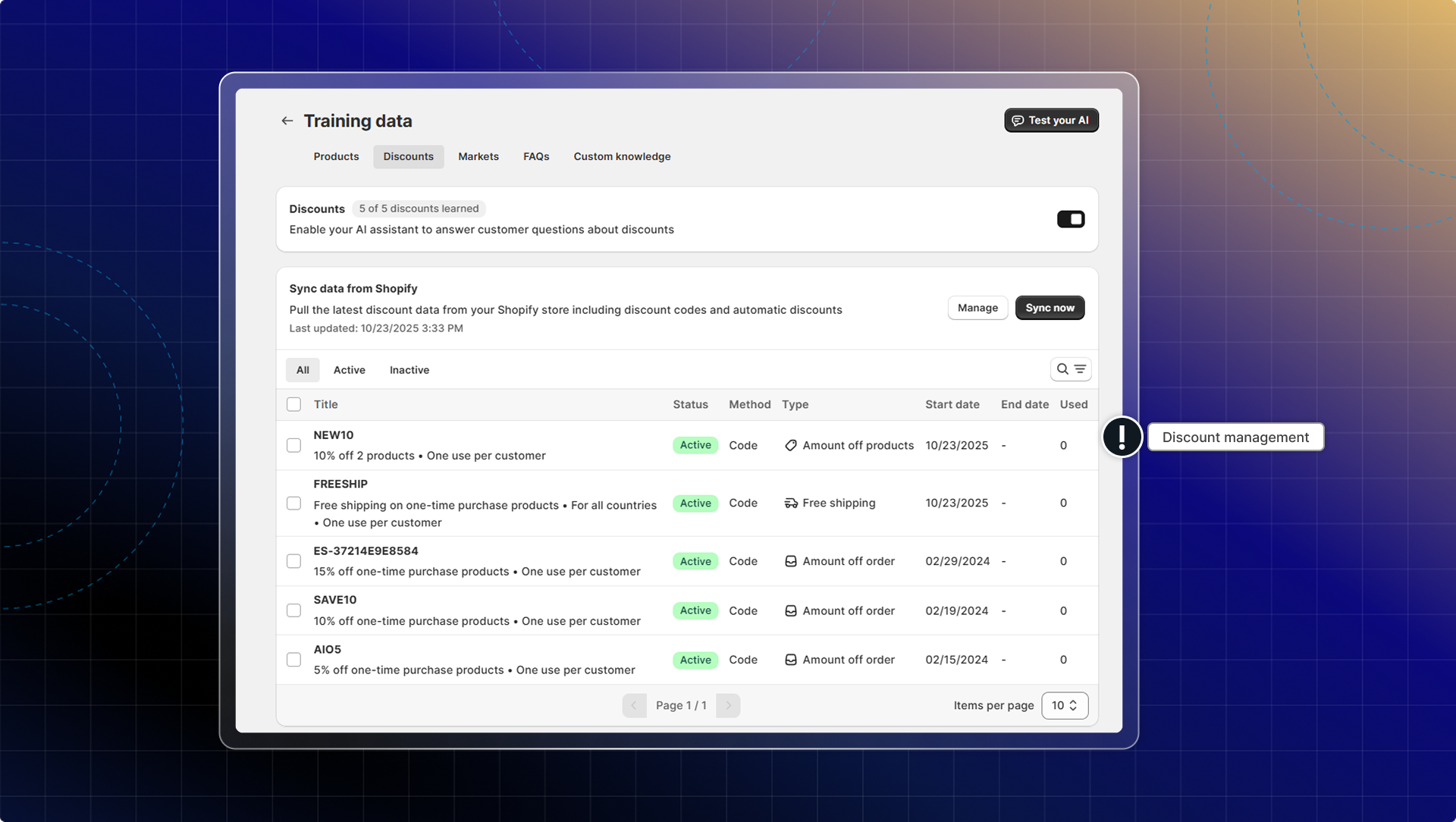Open the items per page dropdown

[x=1064, y=705]
